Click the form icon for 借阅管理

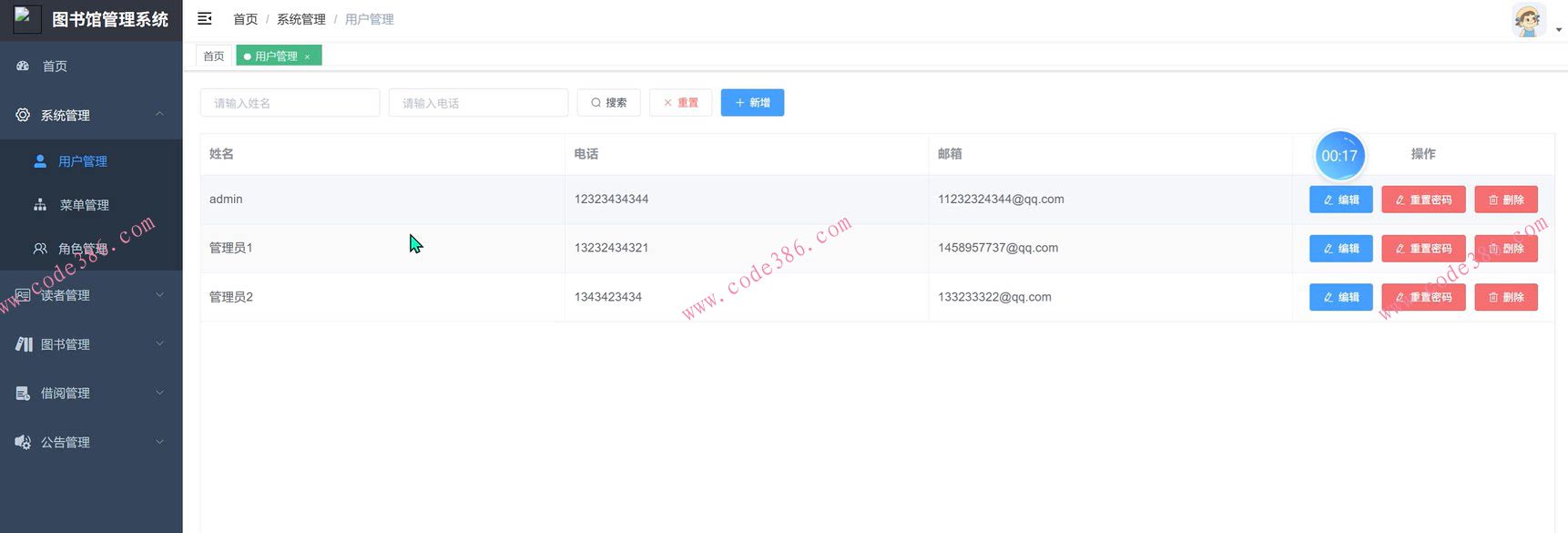(23, 393)
